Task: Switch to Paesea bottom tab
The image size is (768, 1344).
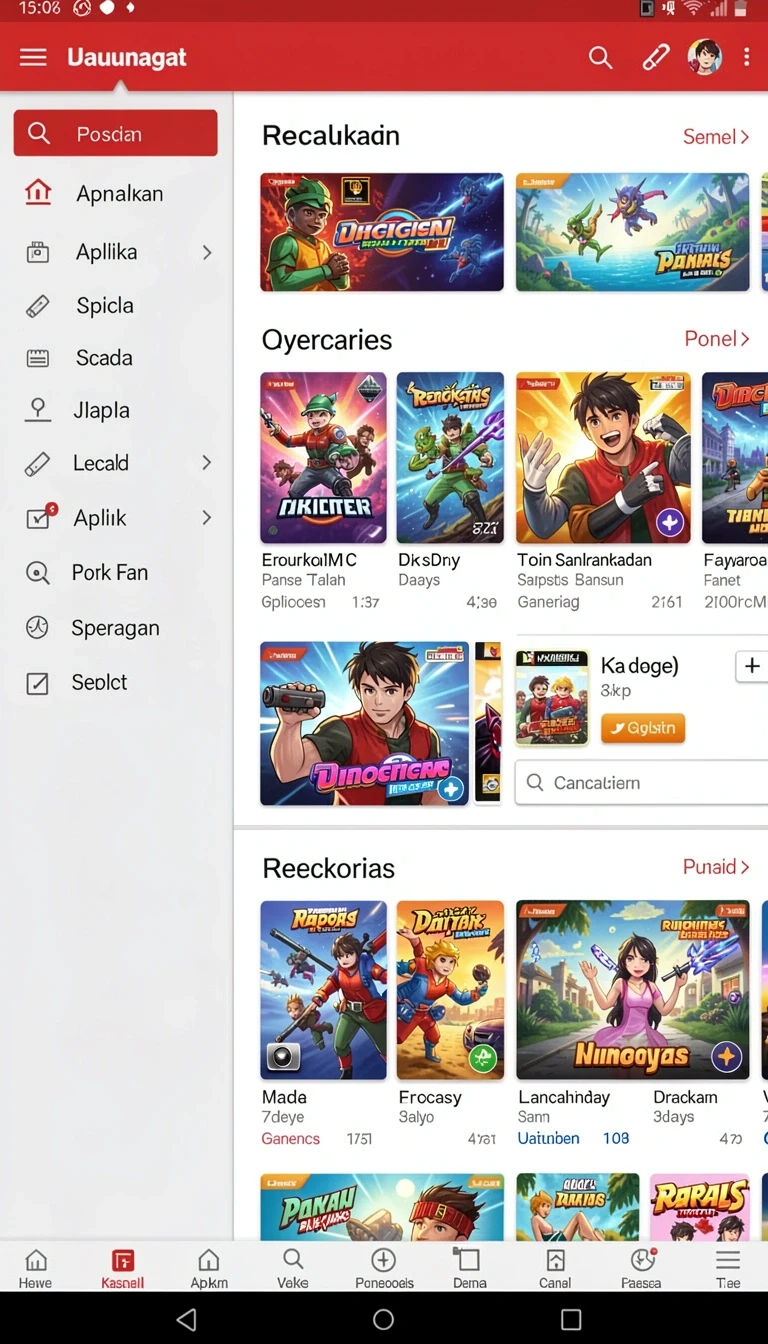Action: (x=642, y=1268)
